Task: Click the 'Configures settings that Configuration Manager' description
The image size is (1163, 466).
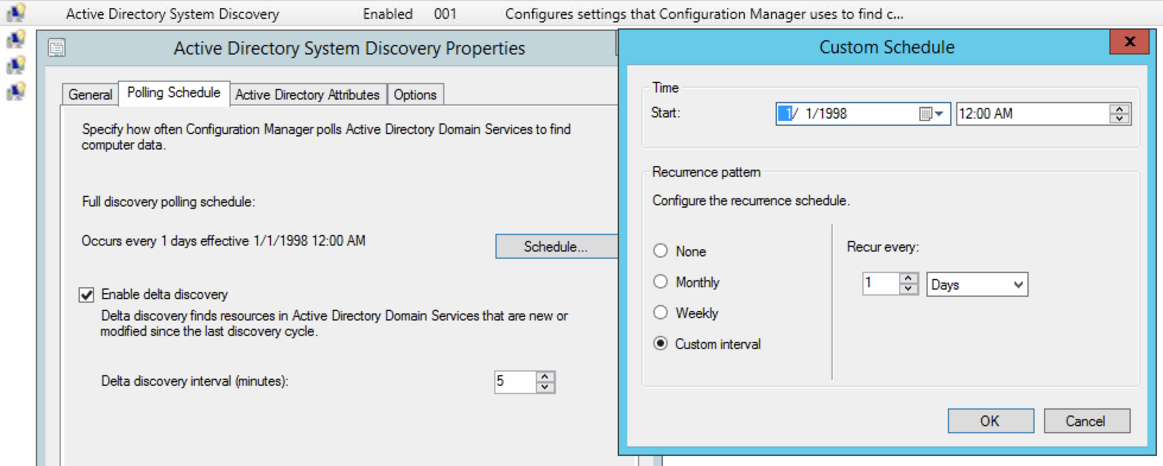Action: [704, 13]
